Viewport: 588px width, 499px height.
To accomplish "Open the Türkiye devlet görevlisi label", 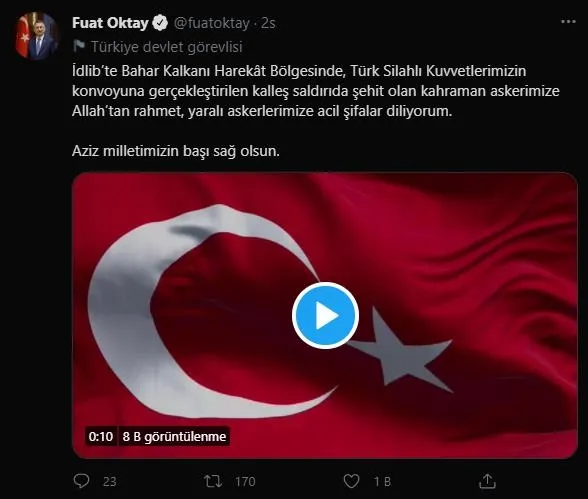I will coord(166,47).
